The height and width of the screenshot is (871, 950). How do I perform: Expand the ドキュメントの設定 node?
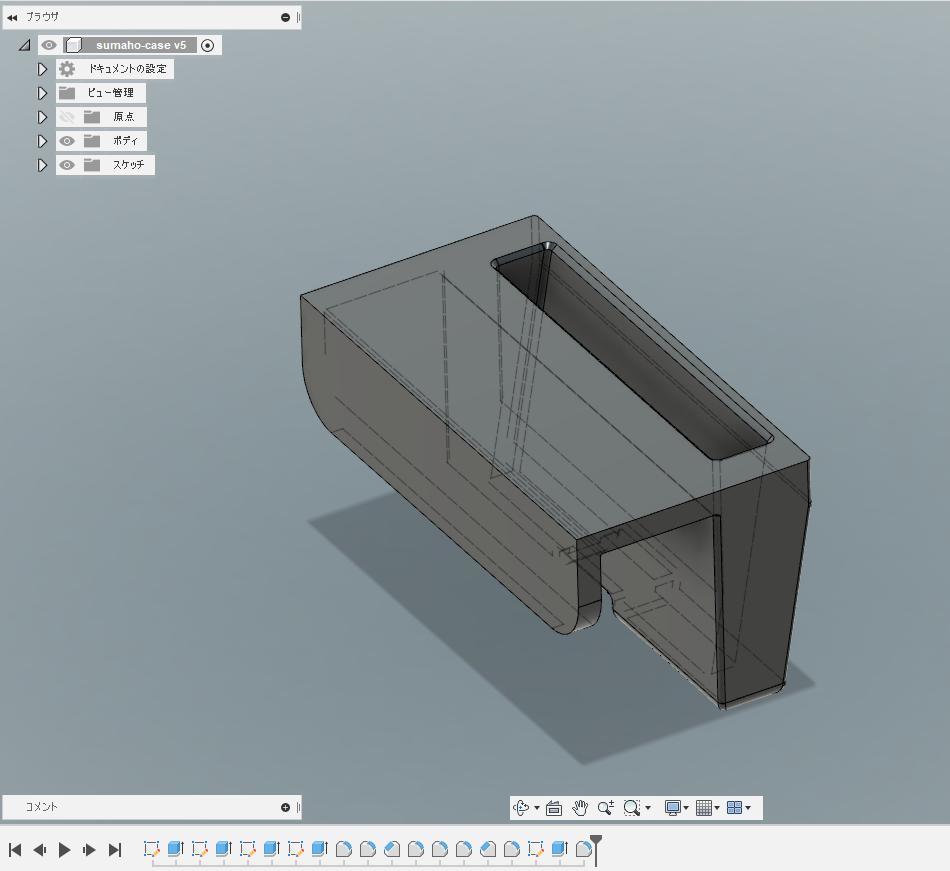point(42,69)
